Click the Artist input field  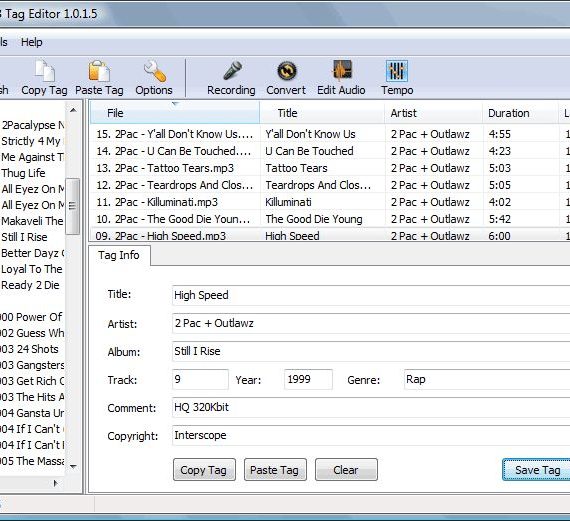pos(371,323)
